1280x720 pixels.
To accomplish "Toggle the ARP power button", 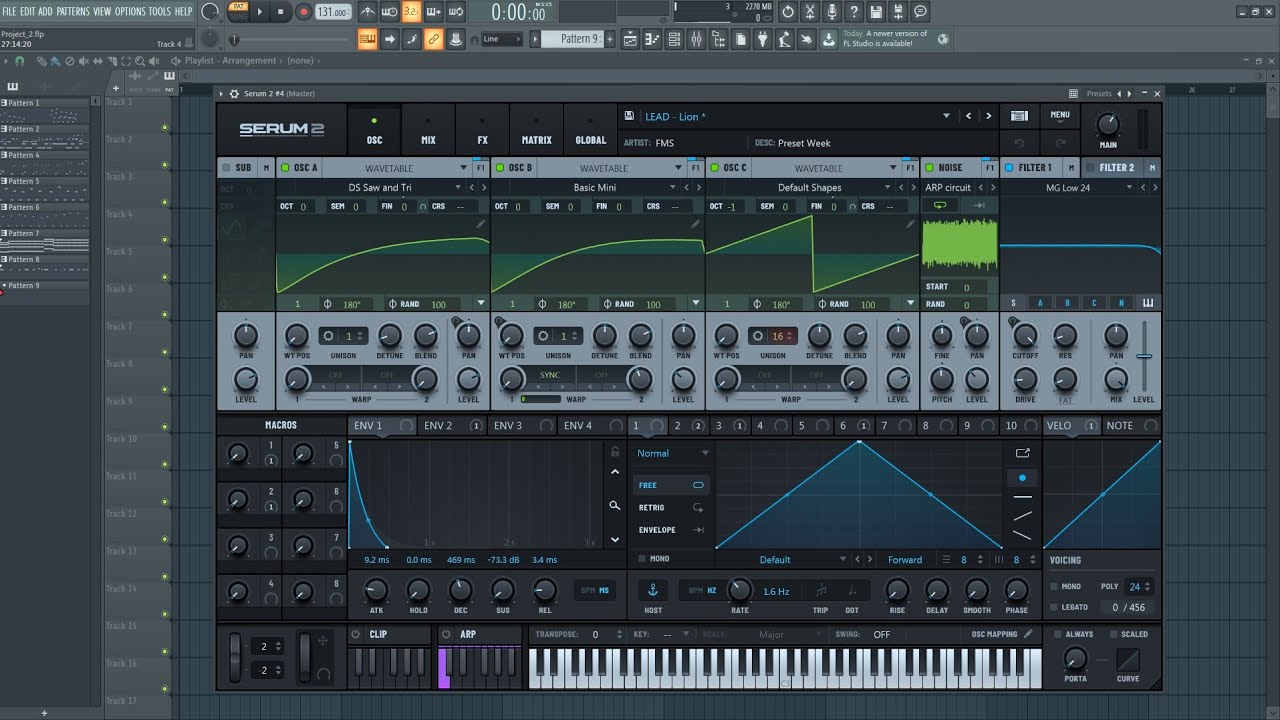I will (446, 634).
